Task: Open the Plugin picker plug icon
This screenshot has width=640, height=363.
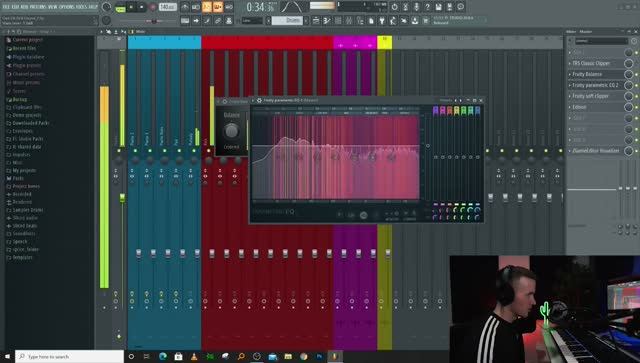Action: (382, 20)
